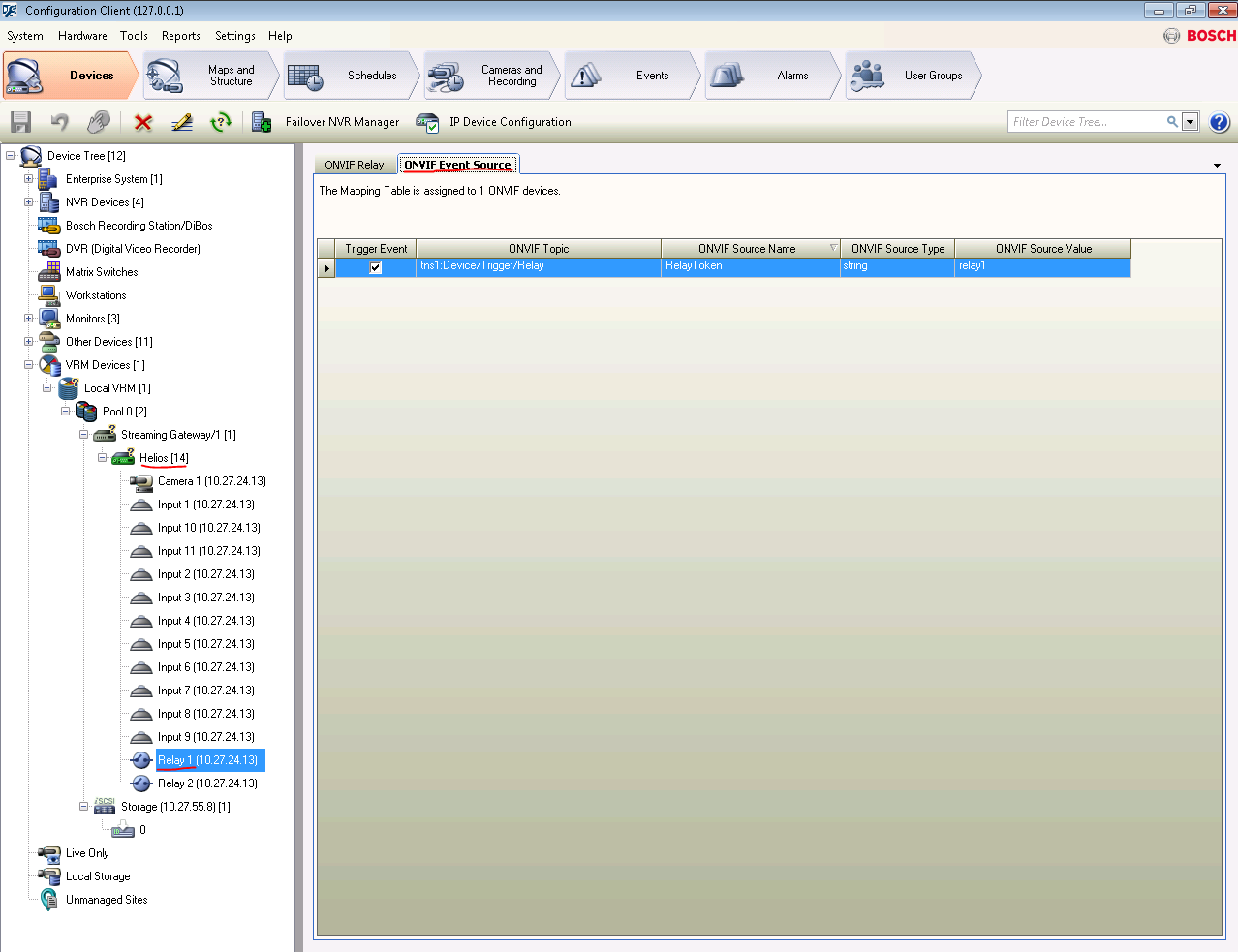This screenshot has height=952, width=1238.
Task: Go to Cameras and Recording section
Action: click(492, 76)
